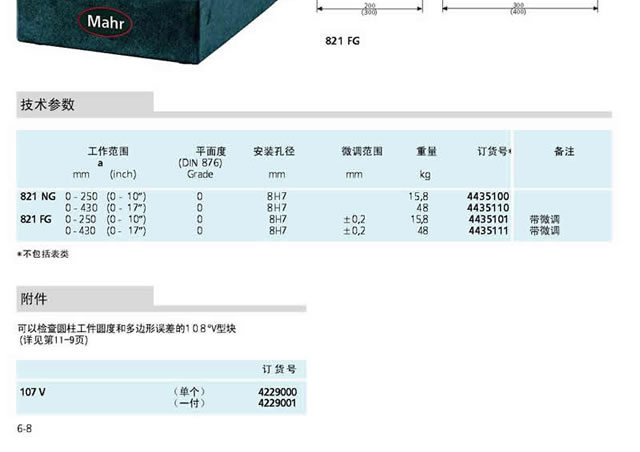Click the '安装孔径' column header
This screenshot has height=452, width=640.
pos(274,151)
